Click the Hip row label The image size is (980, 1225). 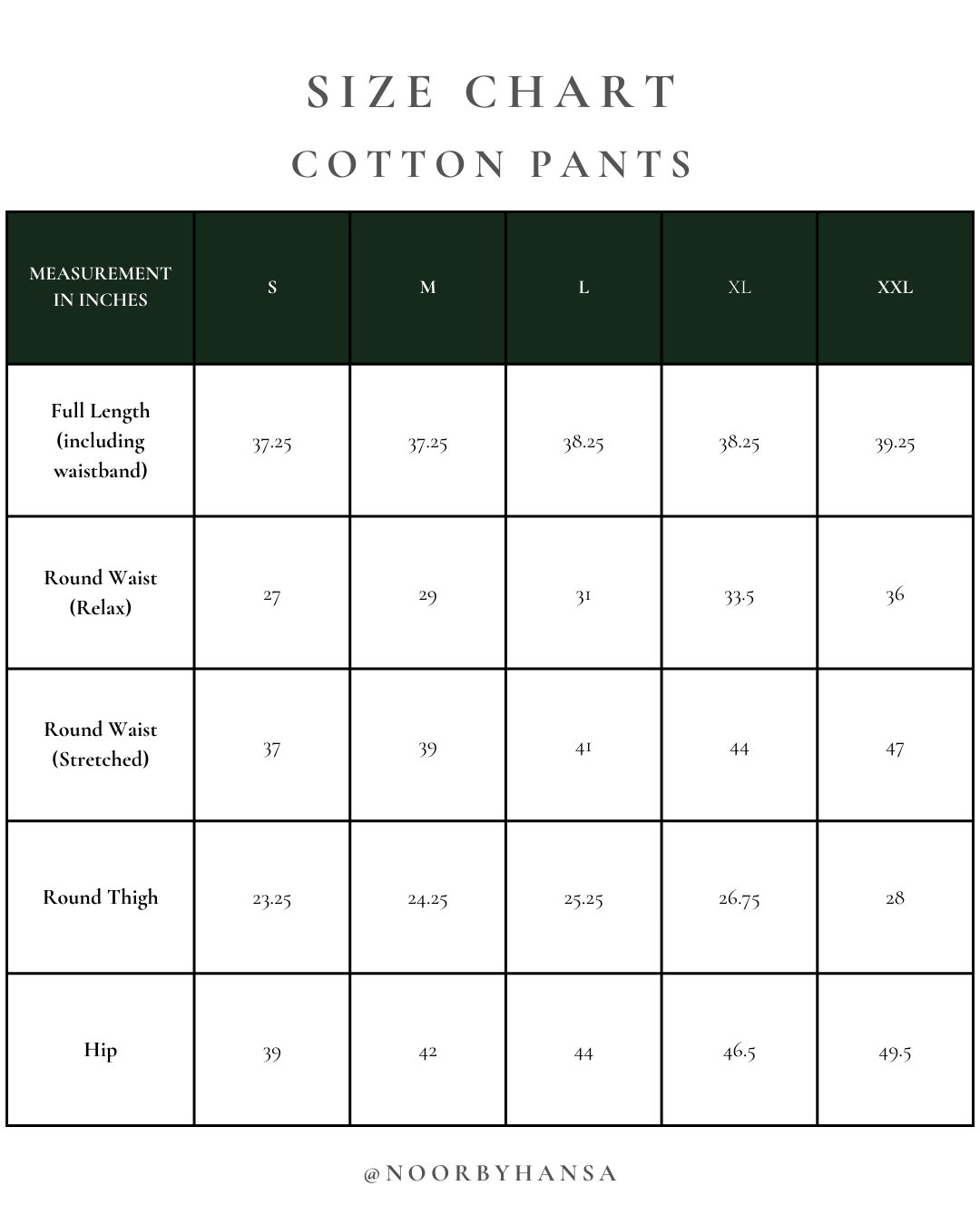[x=100, y=1050]
